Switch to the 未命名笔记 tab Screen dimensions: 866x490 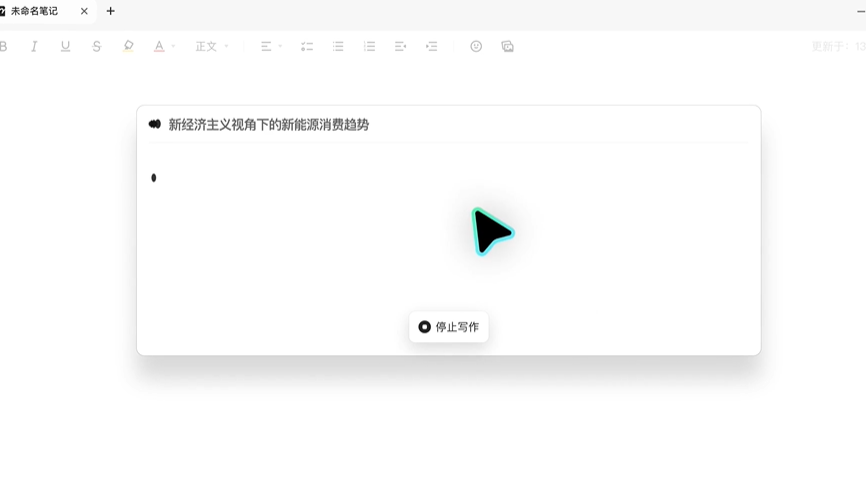(35, 11)
